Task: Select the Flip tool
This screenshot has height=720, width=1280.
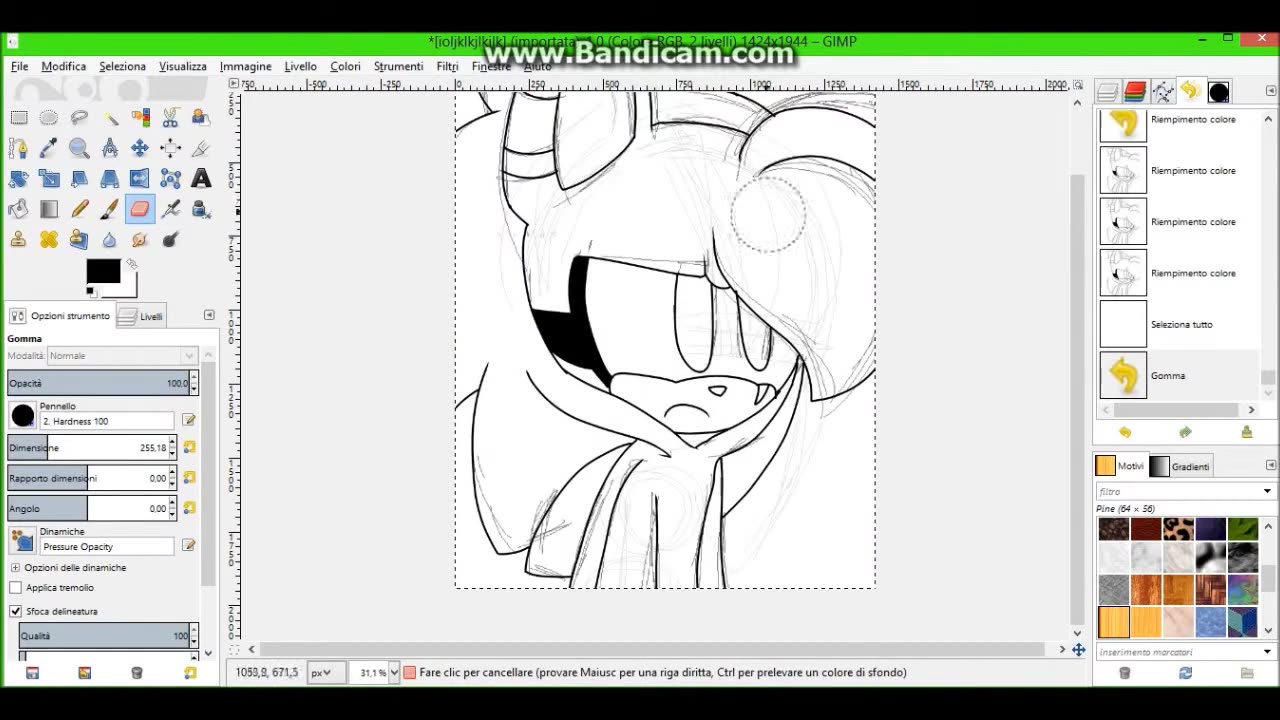Action: coord(140,179)
